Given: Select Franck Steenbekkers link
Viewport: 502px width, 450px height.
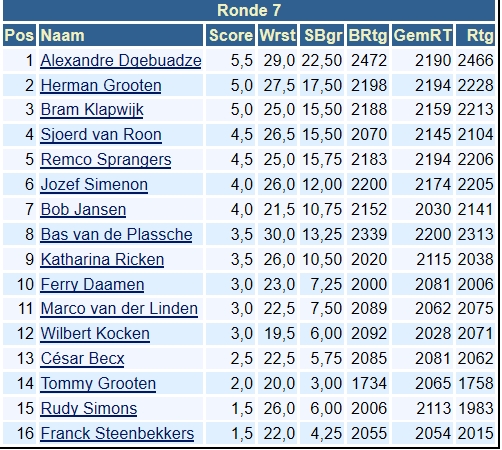Looking at the screenshot, I should [117, 434].
